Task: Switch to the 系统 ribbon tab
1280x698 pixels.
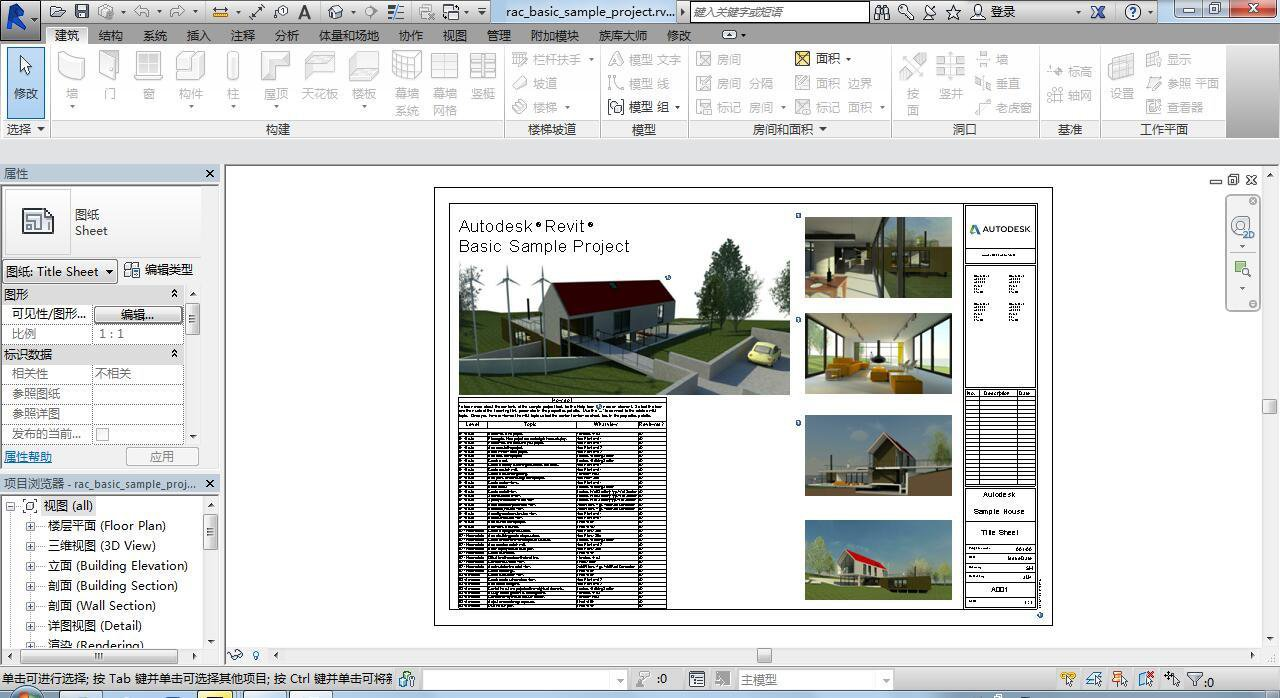Action: pyautogui.click(x=155, y=35)
